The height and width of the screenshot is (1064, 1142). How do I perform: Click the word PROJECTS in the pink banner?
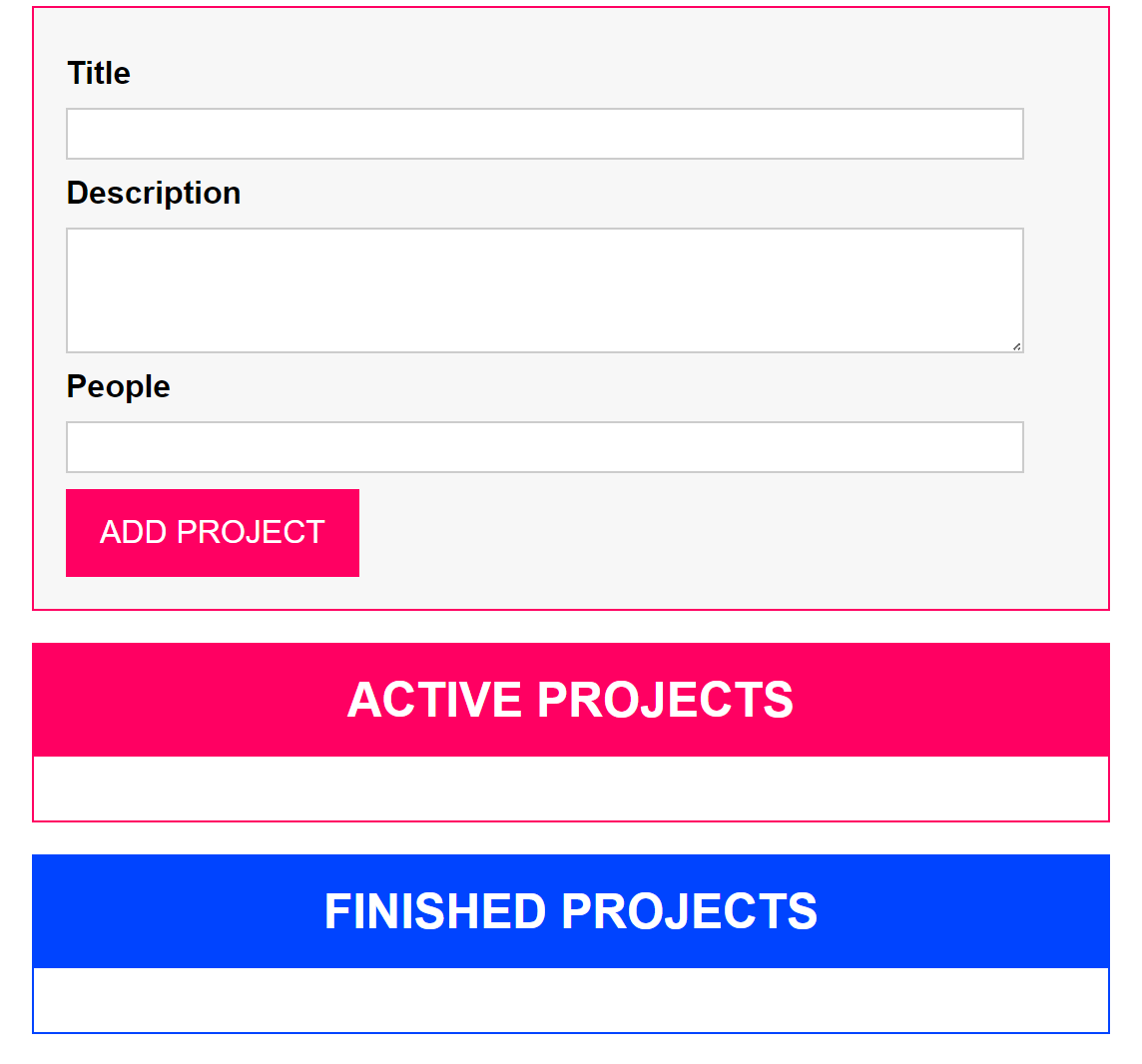[x=665, y=700]
